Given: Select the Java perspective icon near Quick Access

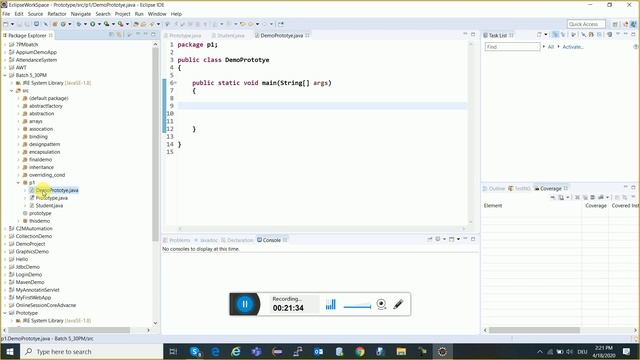Looking at the screenshot, I should [x=634, y=24].
